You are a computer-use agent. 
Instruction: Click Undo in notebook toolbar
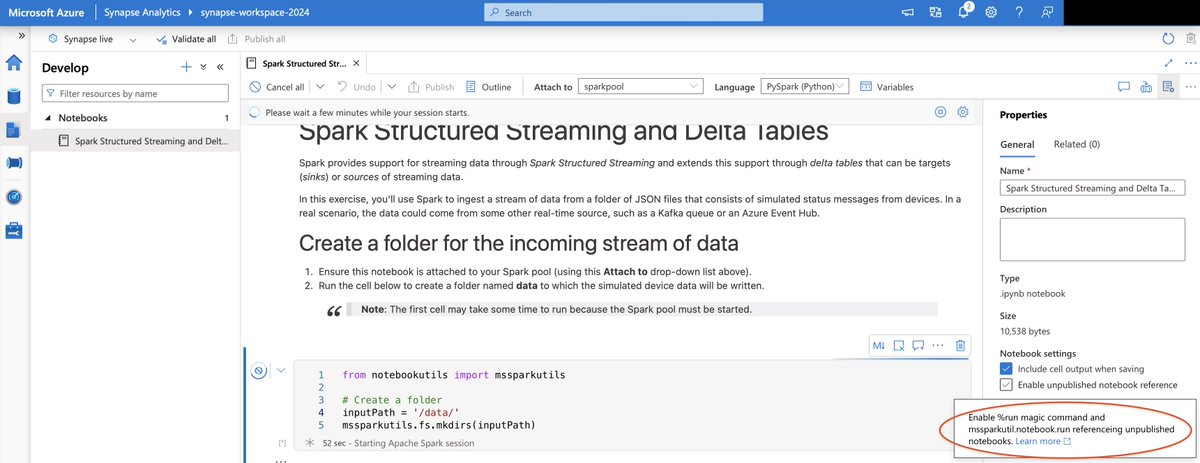pos(356,87)
